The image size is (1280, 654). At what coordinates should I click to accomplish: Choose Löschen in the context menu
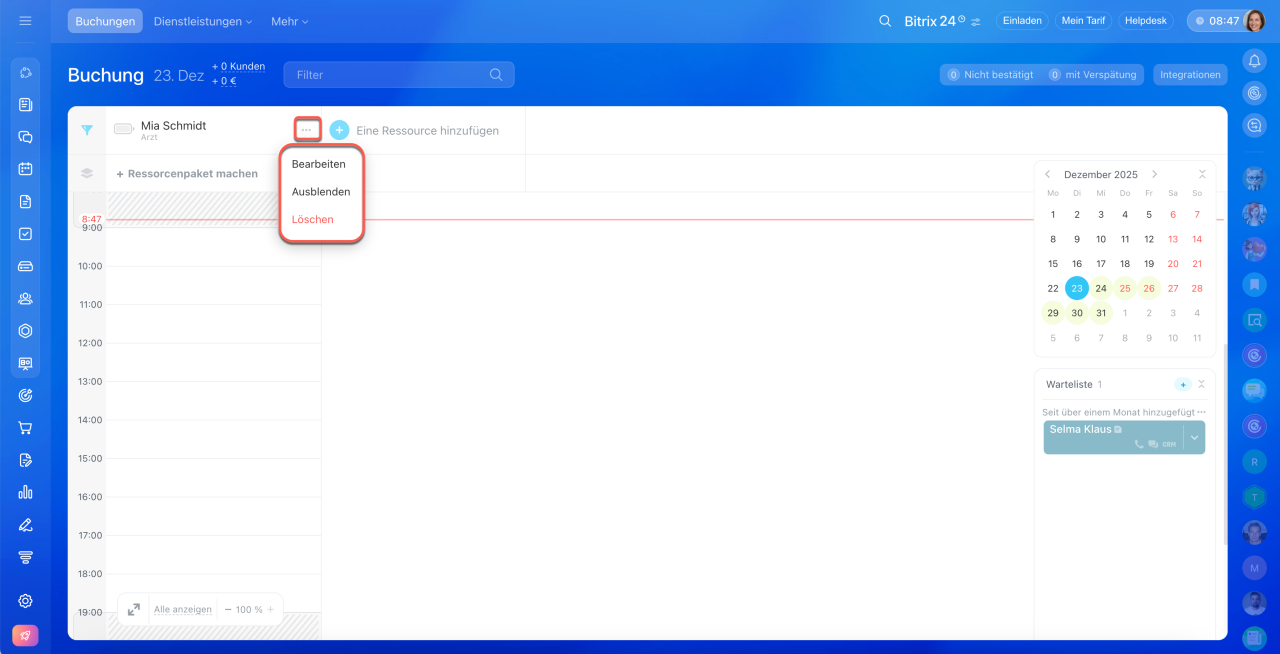313,219
